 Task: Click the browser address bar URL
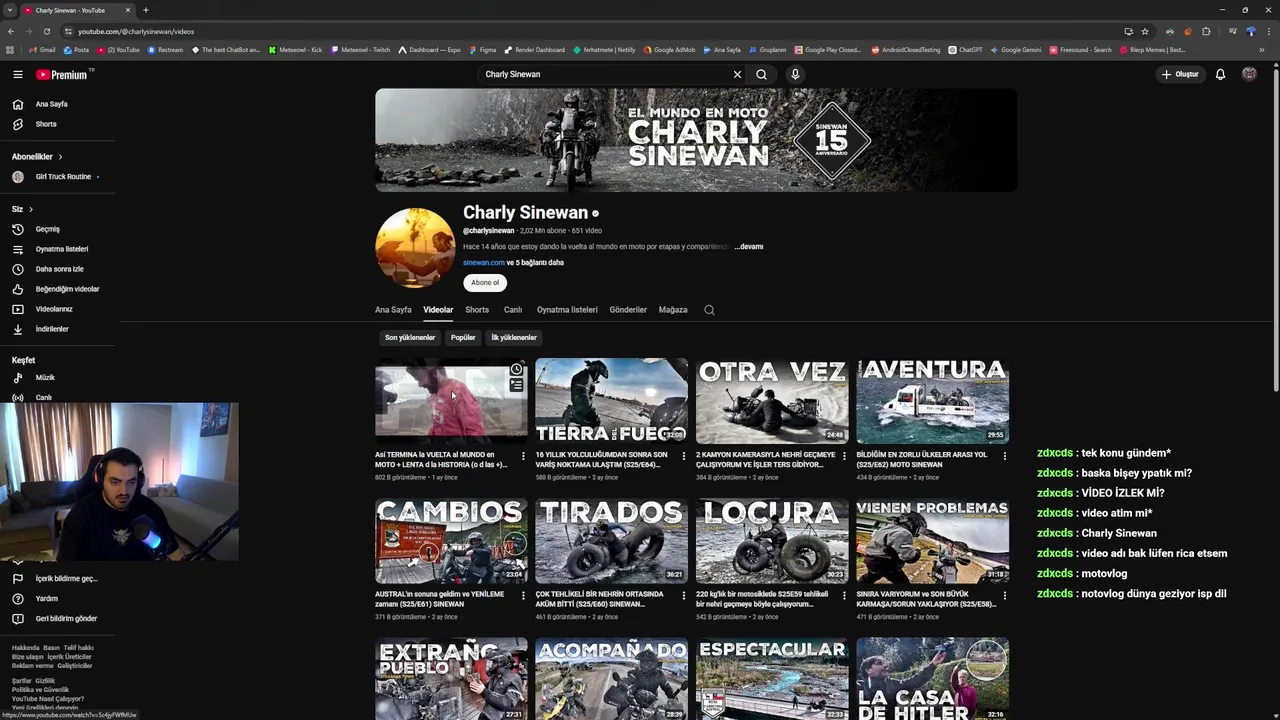click(x=136, y=31)
